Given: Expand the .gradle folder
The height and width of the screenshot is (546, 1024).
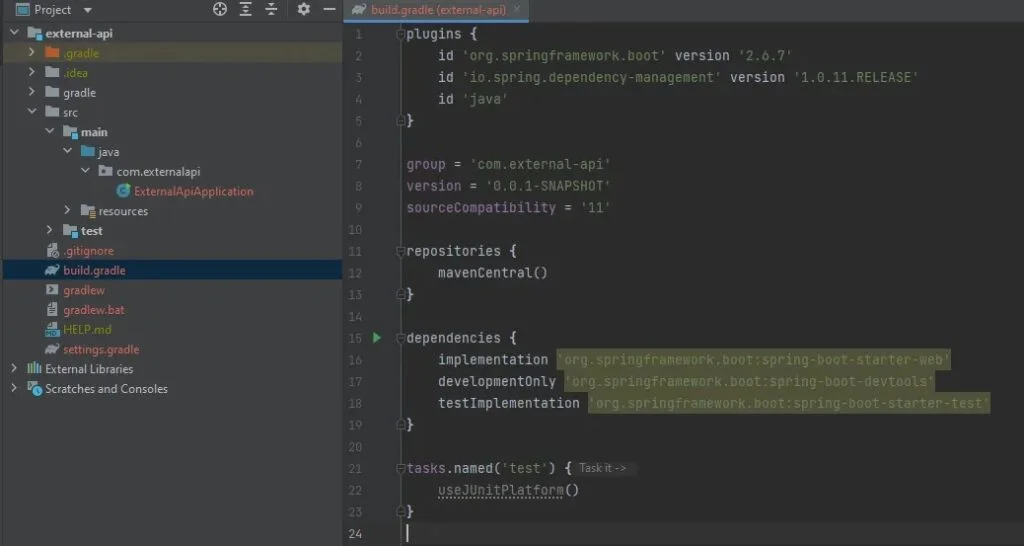Looking at the screenshot, I should (x=31, y=53).
